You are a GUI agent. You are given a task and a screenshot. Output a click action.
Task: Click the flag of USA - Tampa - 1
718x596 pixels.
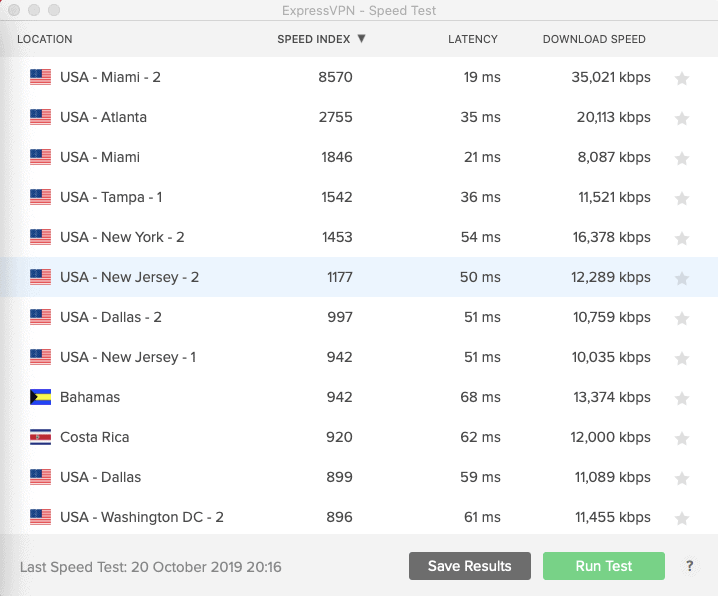[40, 197]
